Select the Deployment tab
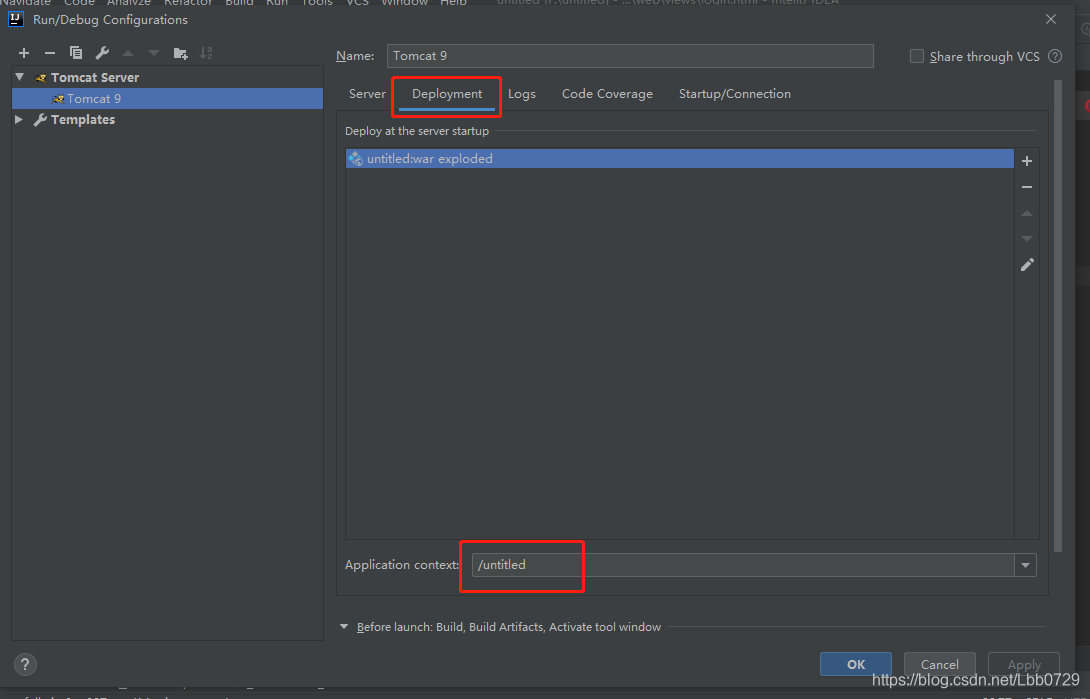Screen dimensions: 1090x699 tap(447, 94)
